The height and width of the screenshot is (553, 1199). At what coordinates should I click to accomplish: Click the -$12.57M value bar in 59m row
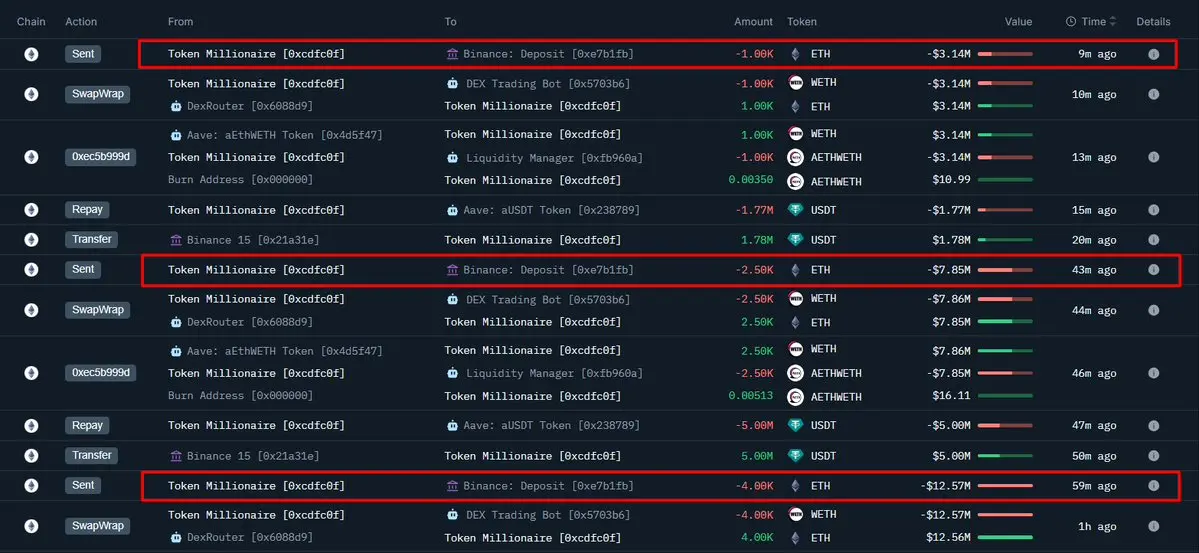pos(1005,486)
